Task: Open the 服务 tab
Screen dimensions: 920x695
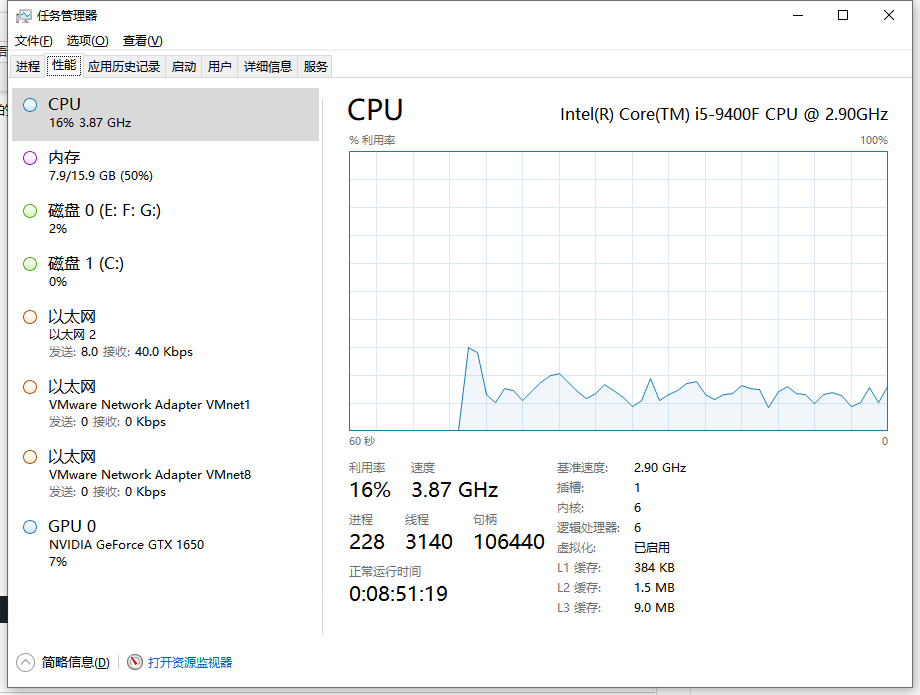Action: [316, 67]
